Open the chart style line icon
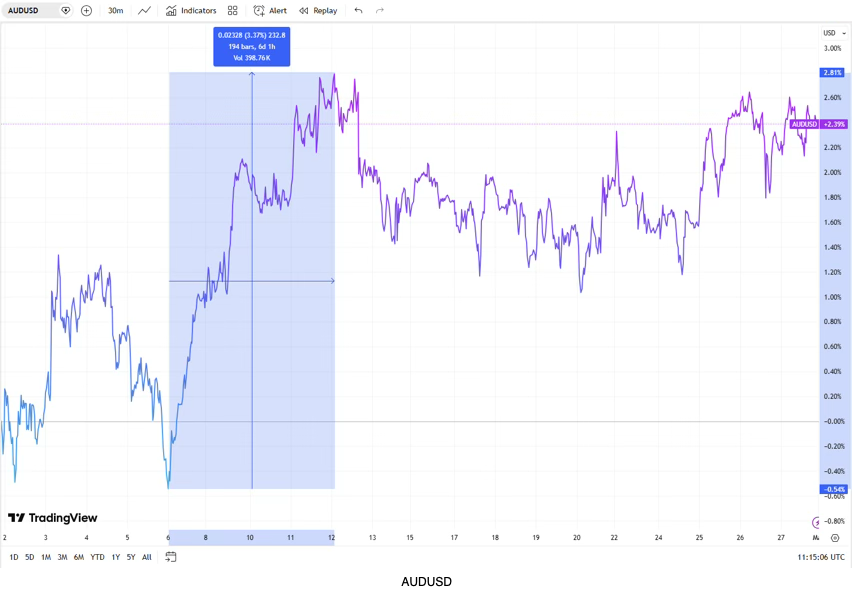Viewport: 852px width, 598px height. (145, 11)
